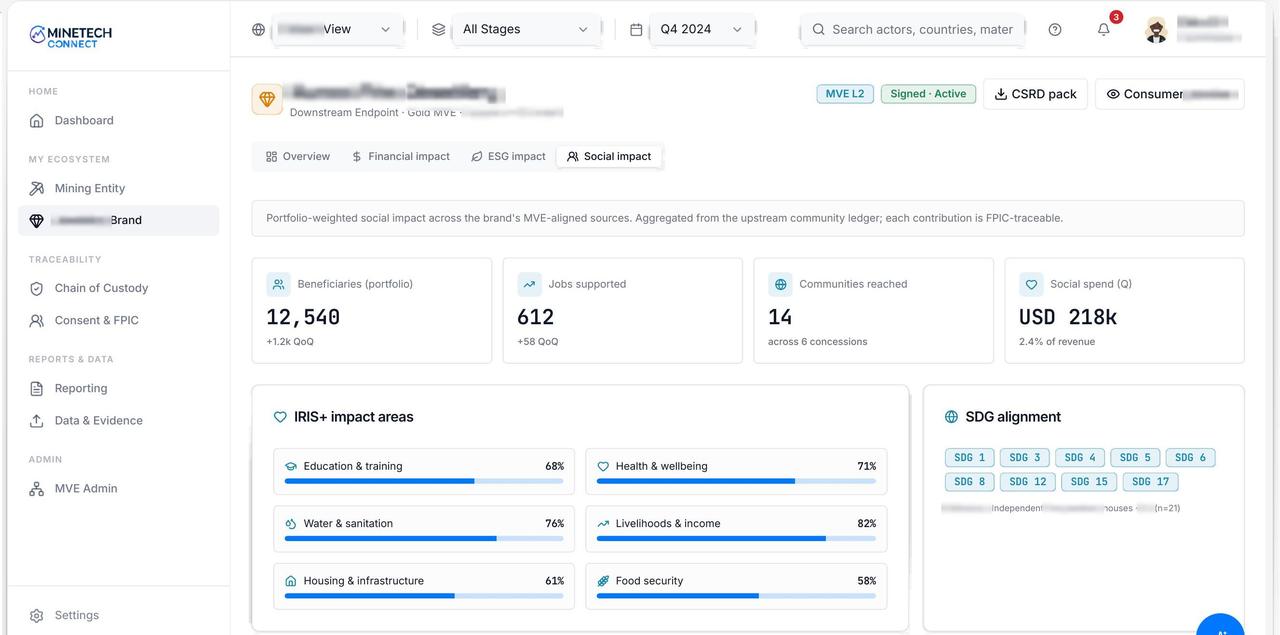
Task: Expand the View selector dropdown
Action: coord(335,29)
